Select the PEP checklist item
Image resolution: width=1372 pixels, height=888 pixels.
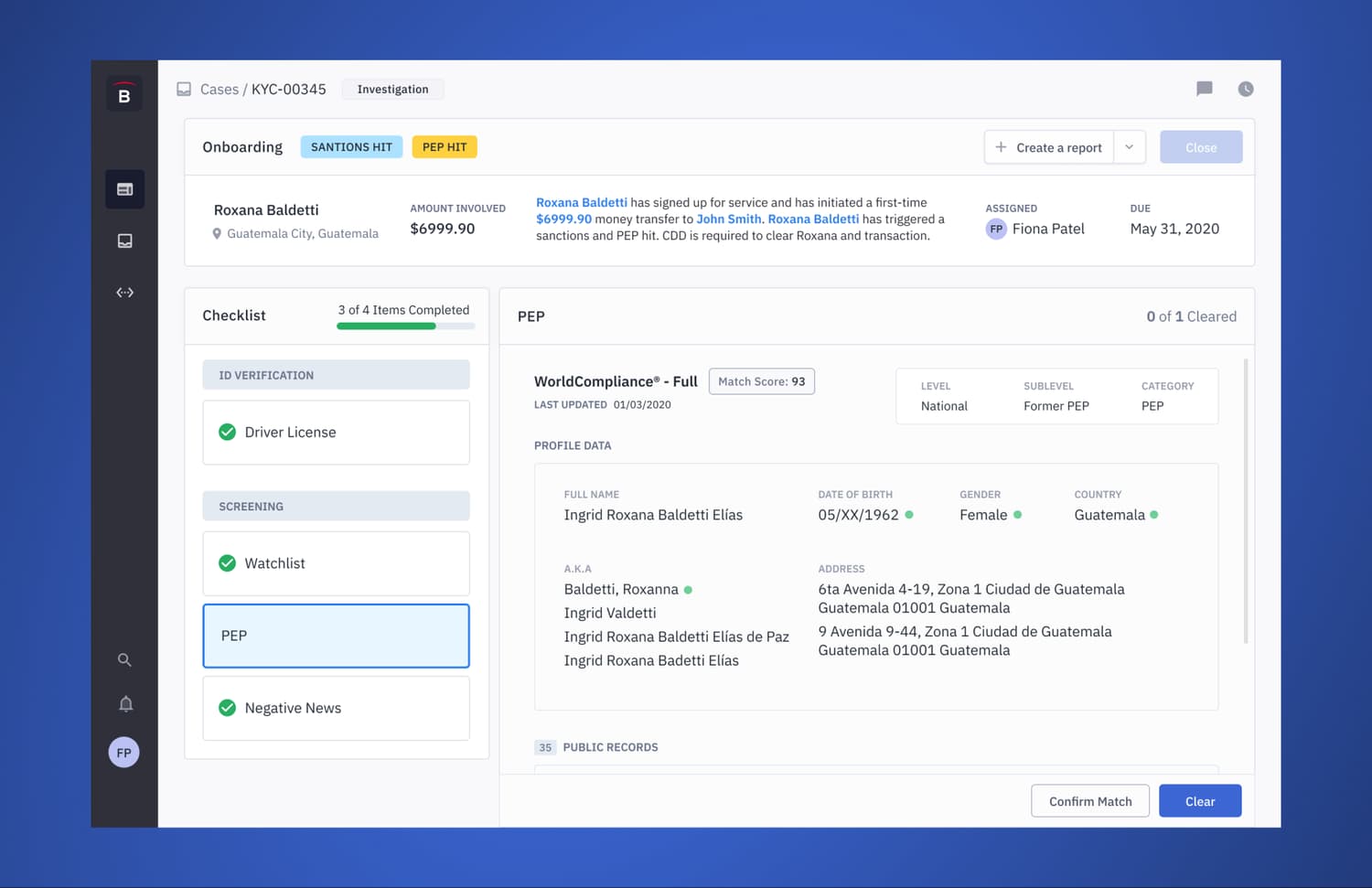point(336,636)
